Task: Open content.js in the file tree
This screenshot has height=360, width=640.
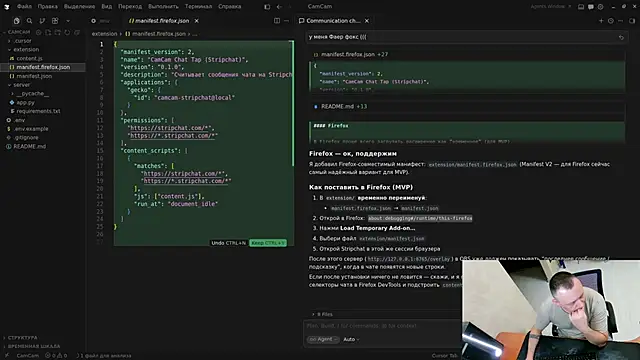Action: (29, 58)
